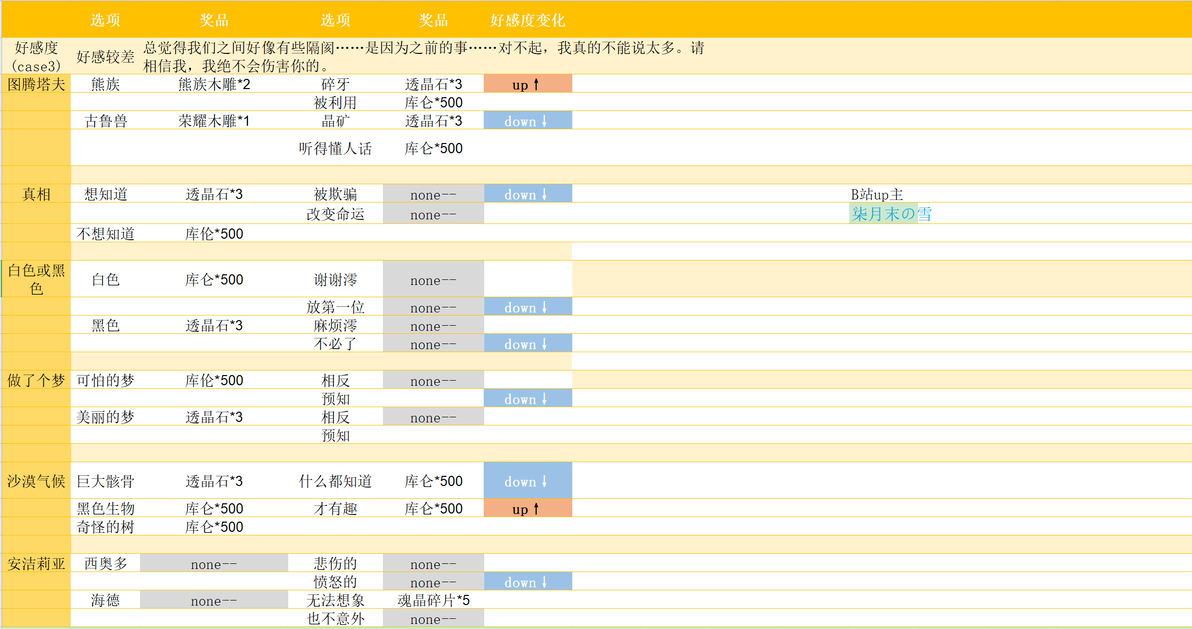Click the 被利用 option cell
Screen dimensions: 1192x629
tap(335, 102)
